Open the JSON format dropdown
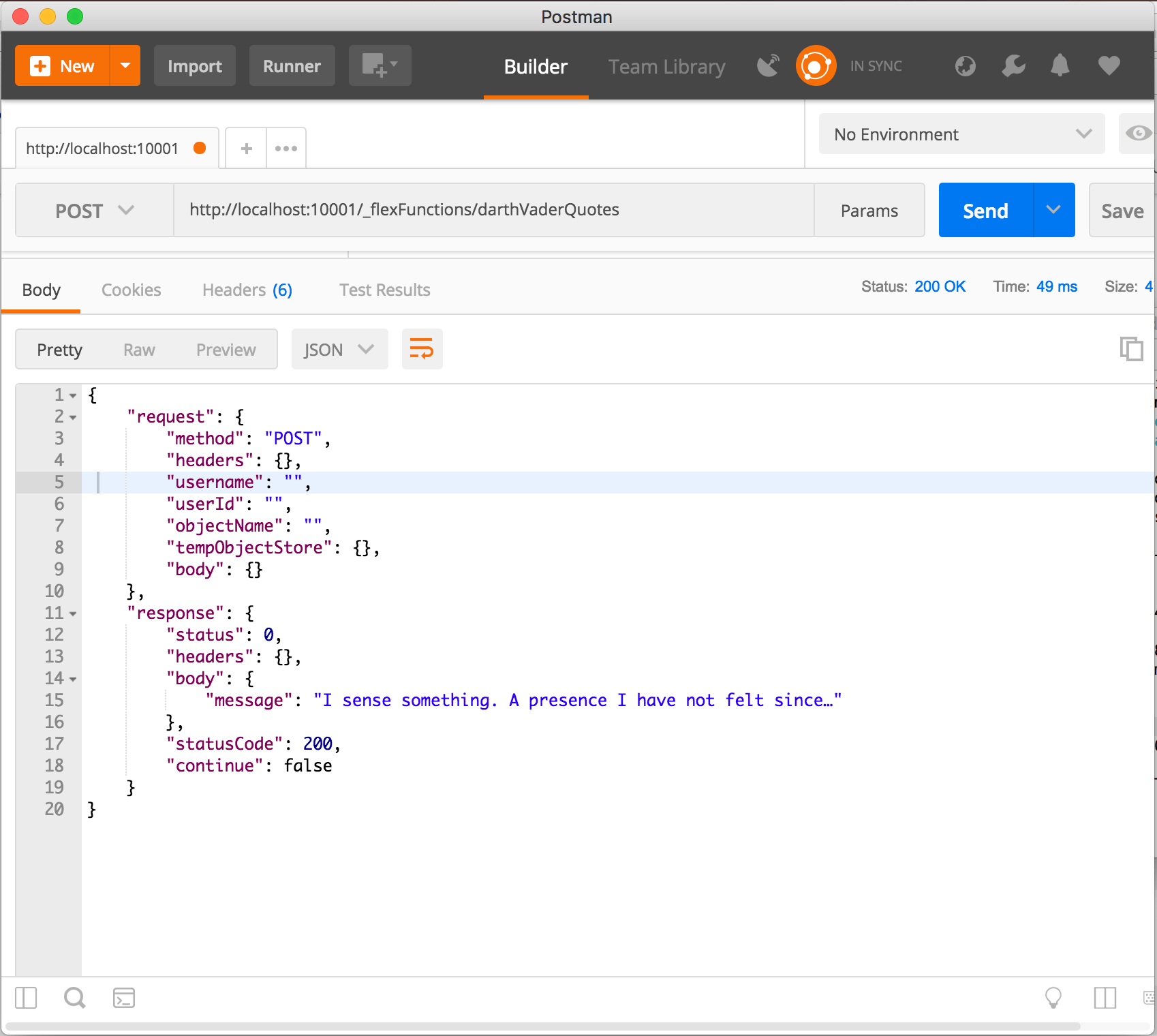Viewport: 1157px width, 1036px height. pos(339,350)
